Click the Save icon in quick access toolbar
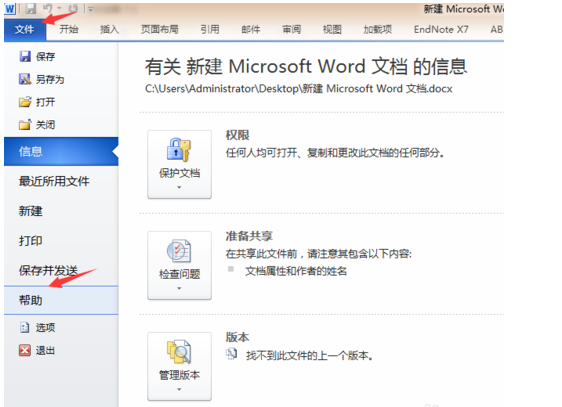This screenshot has height=407, width=562. point(31,9)
